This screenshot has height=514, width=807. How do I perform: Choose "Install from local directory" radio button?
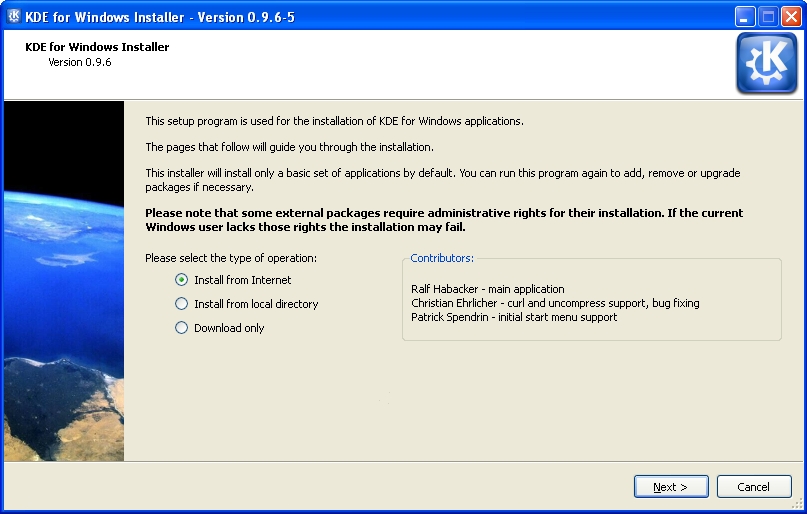coord(181,304)
